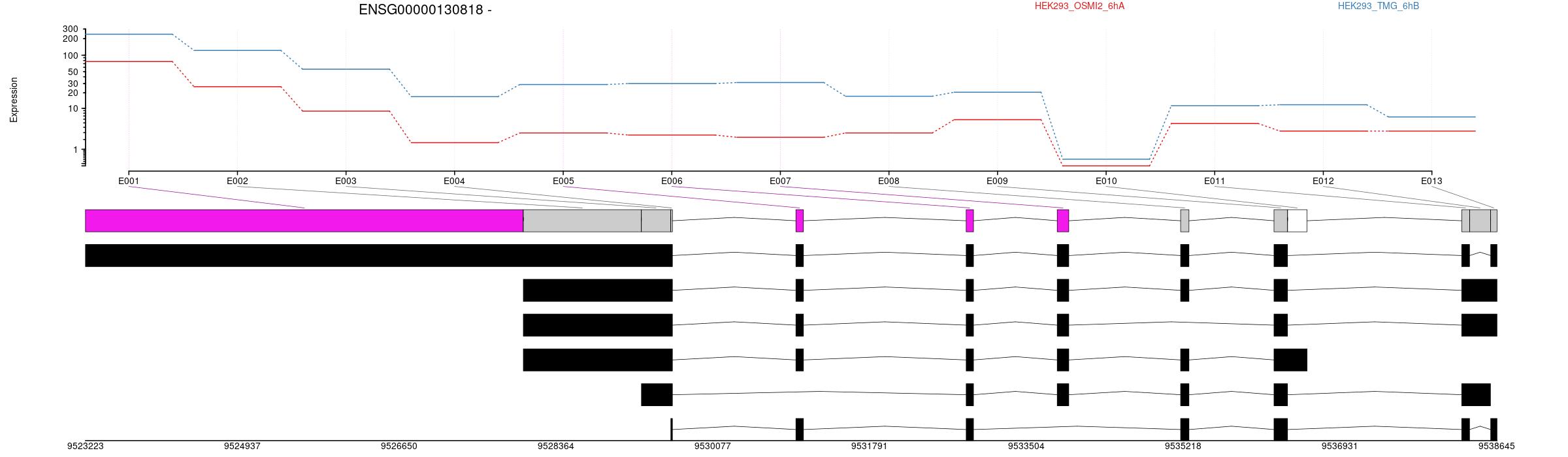Click genomic coordinate 9535218

click(x=1183, y=447)
